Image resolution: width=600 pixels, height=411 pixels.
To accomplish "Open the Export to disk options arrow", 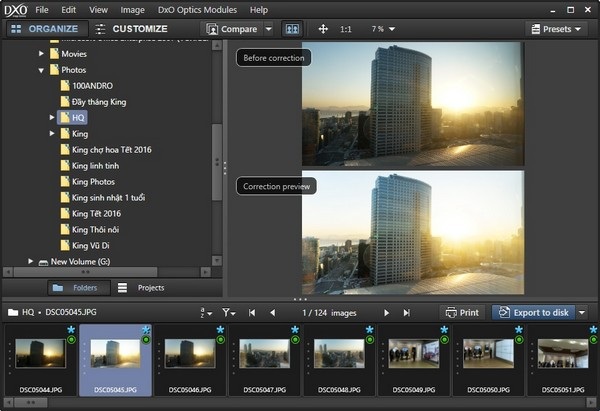I will [582, 313].
